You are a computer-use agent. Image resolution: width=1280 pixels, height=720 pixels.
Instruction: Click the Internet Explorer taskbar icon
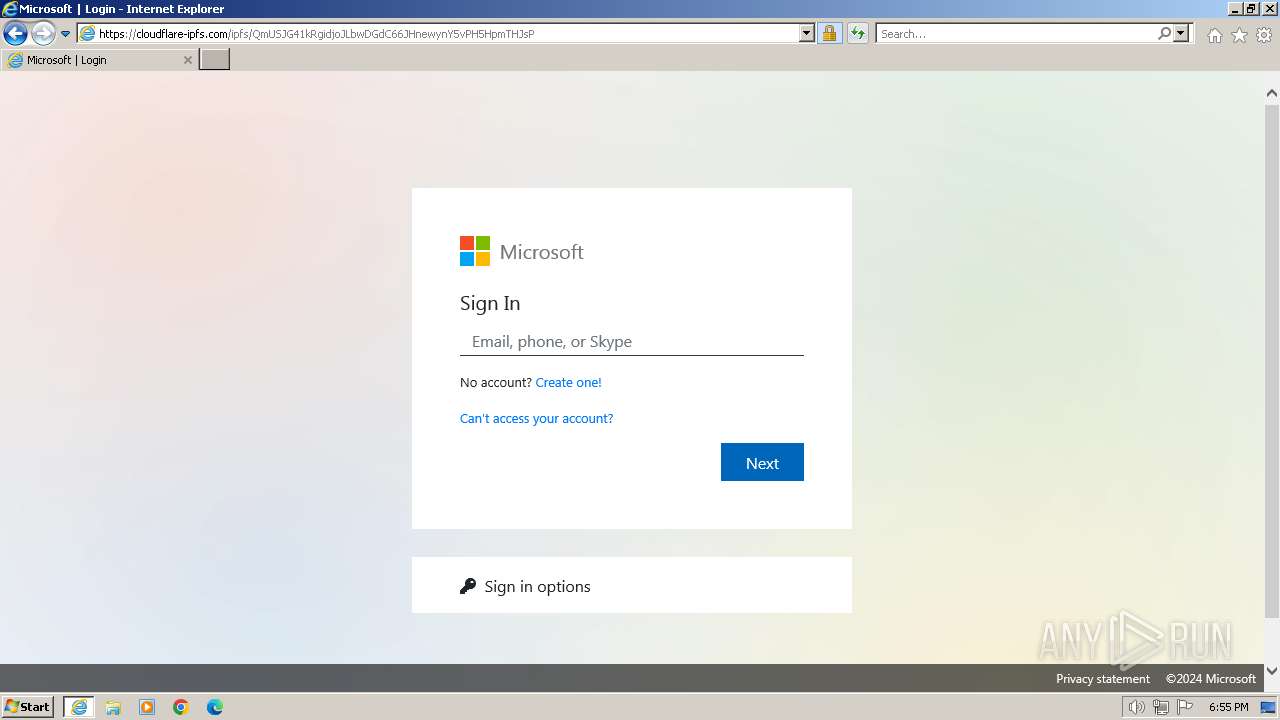click(x=79, y=707)
